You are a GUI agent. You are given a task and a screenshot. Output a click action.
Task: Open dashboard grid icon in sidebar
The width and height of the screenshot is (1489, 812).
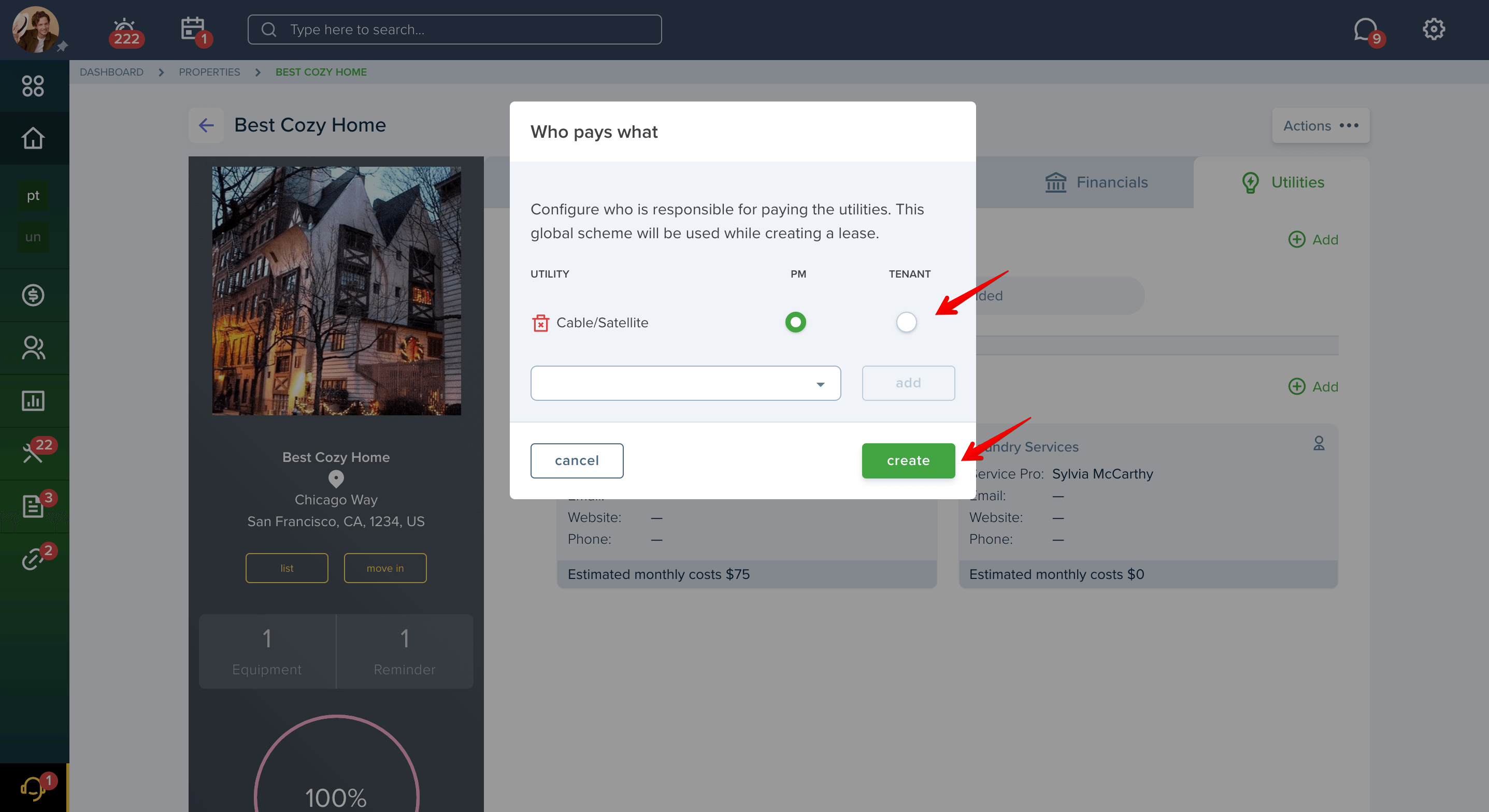click(33, 86)
